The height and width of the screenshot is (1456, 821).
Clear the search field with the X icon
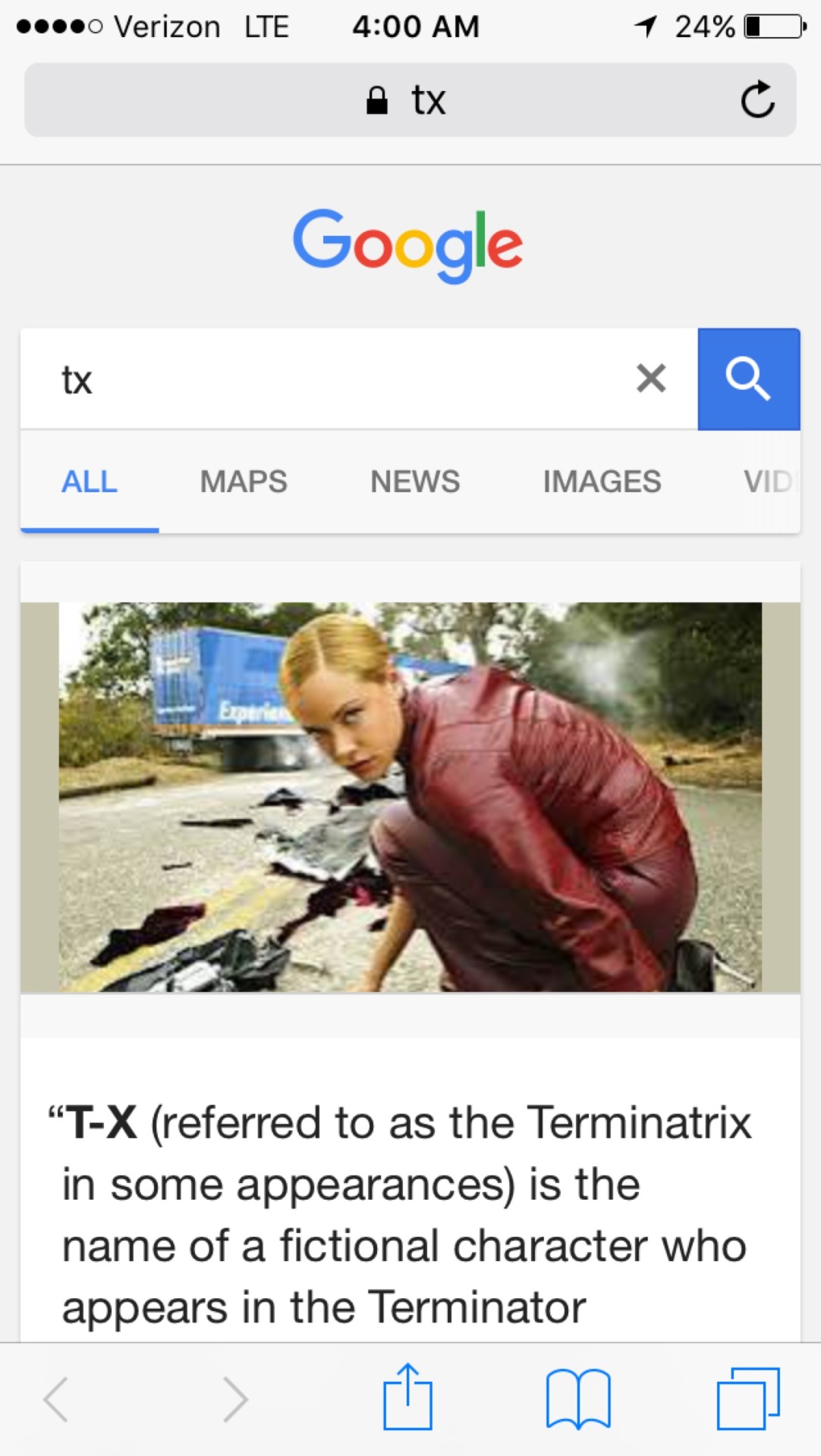click(651, 378)
